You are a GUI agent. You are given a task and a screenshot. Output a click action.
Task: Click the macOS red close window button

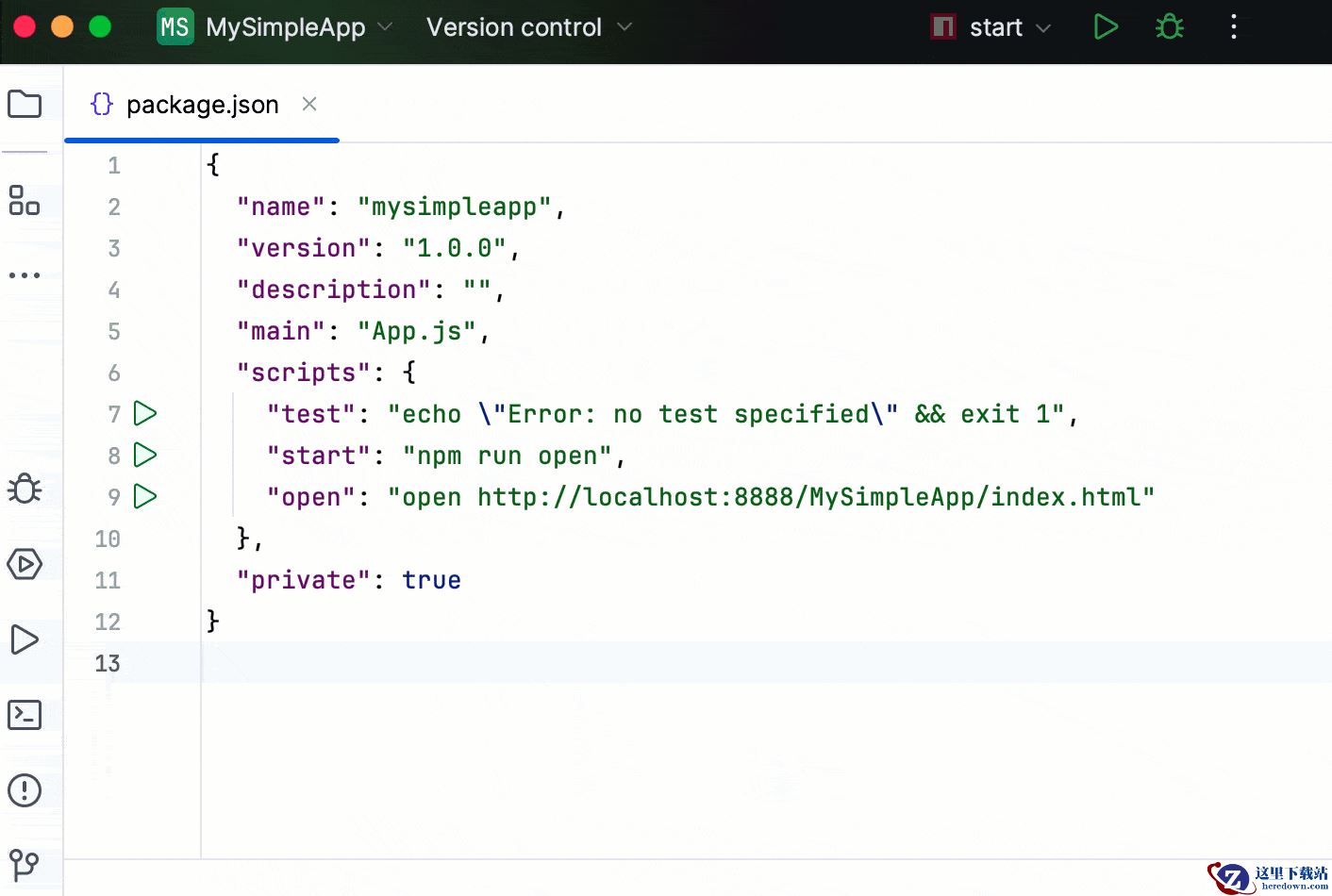coord(25,26)
